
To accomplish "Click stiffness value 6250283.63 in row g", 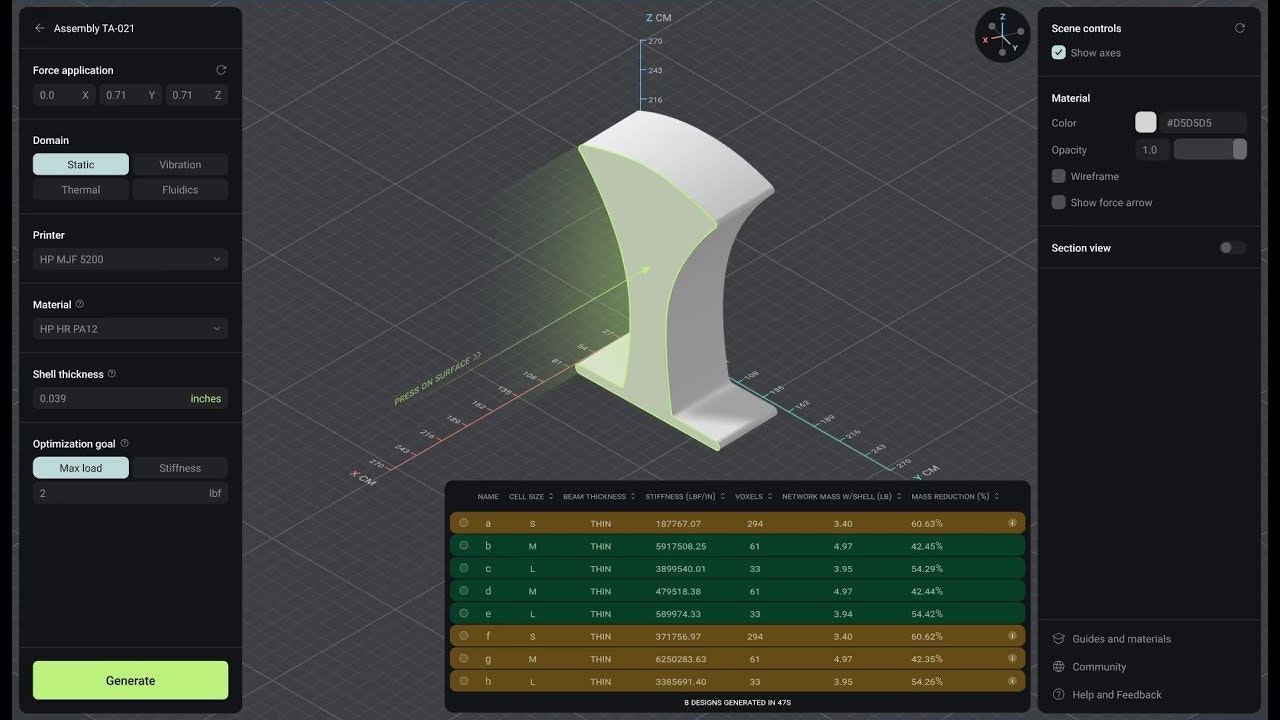I will 681,659.
